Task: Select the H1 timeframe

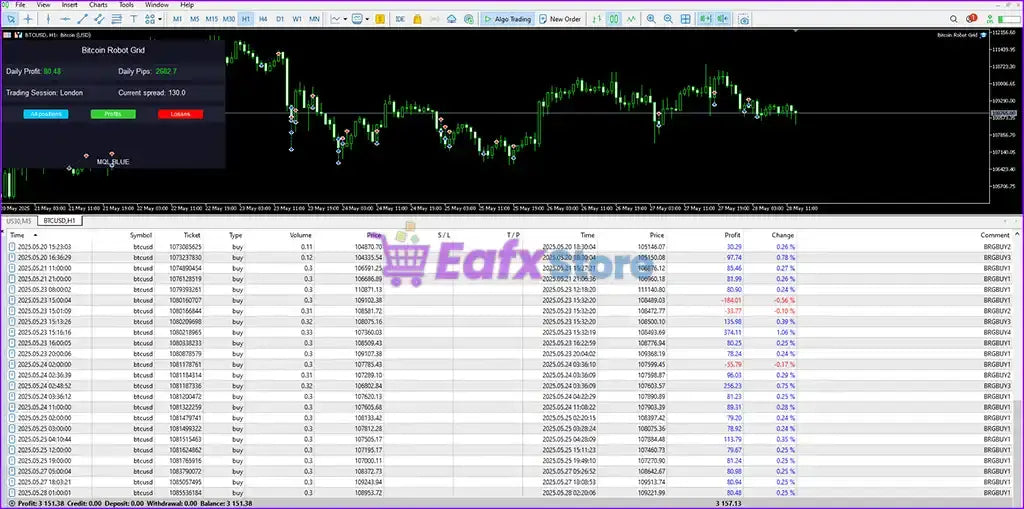Action: [246, 19]
